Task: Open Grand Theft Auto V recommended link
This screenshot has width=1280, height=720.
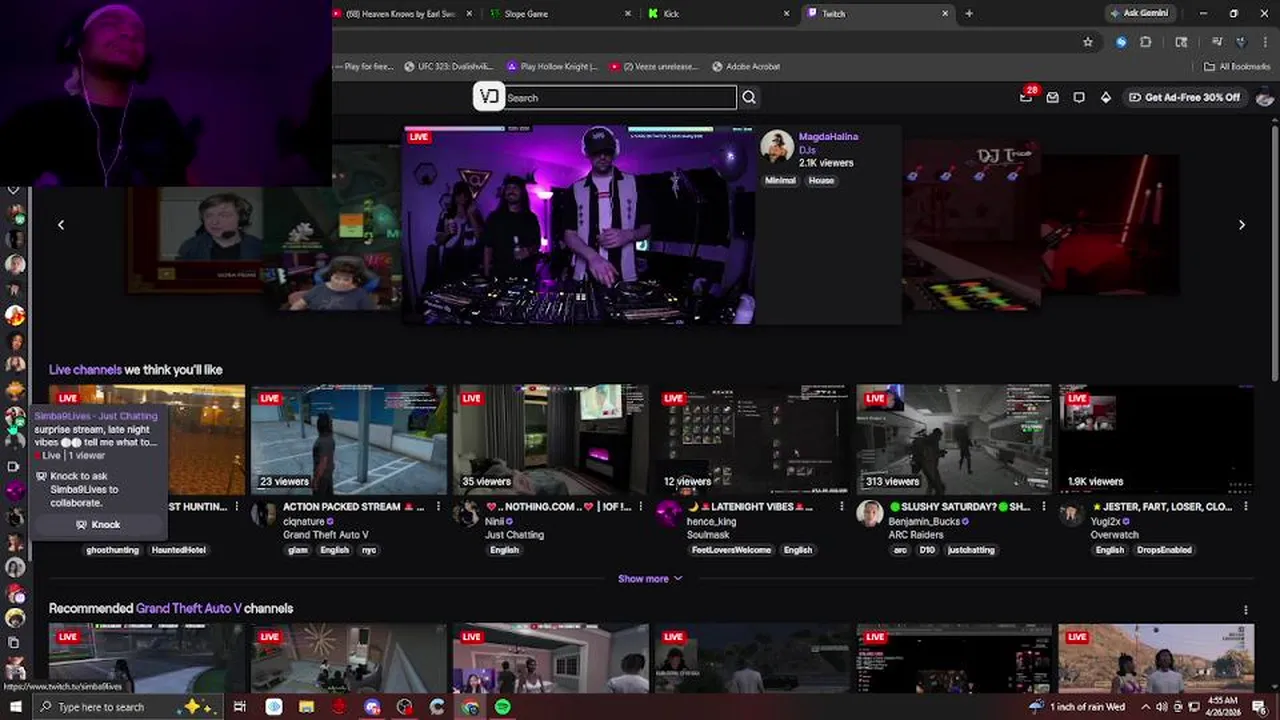Action: click(x=189, y=609)
